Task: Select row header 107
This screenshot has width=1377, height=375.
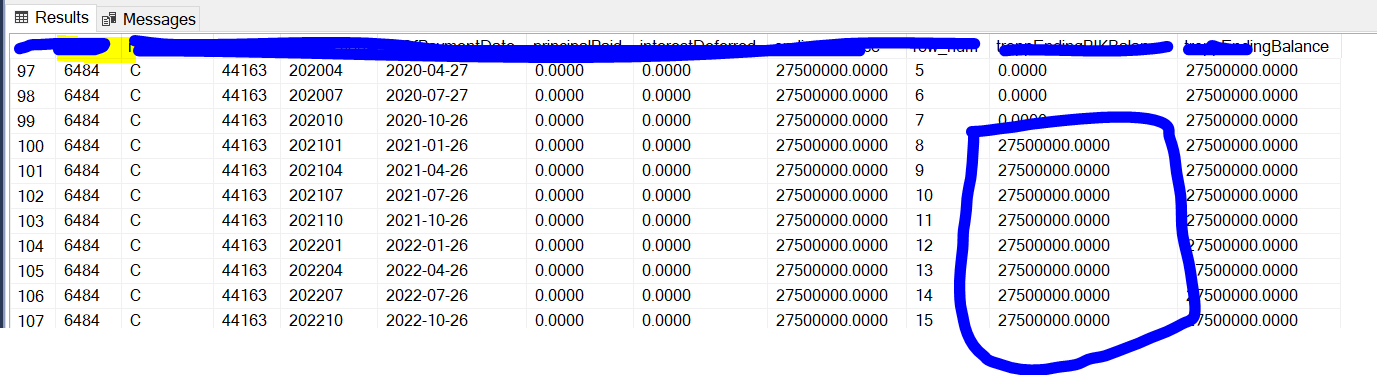Action: [31, 320]
